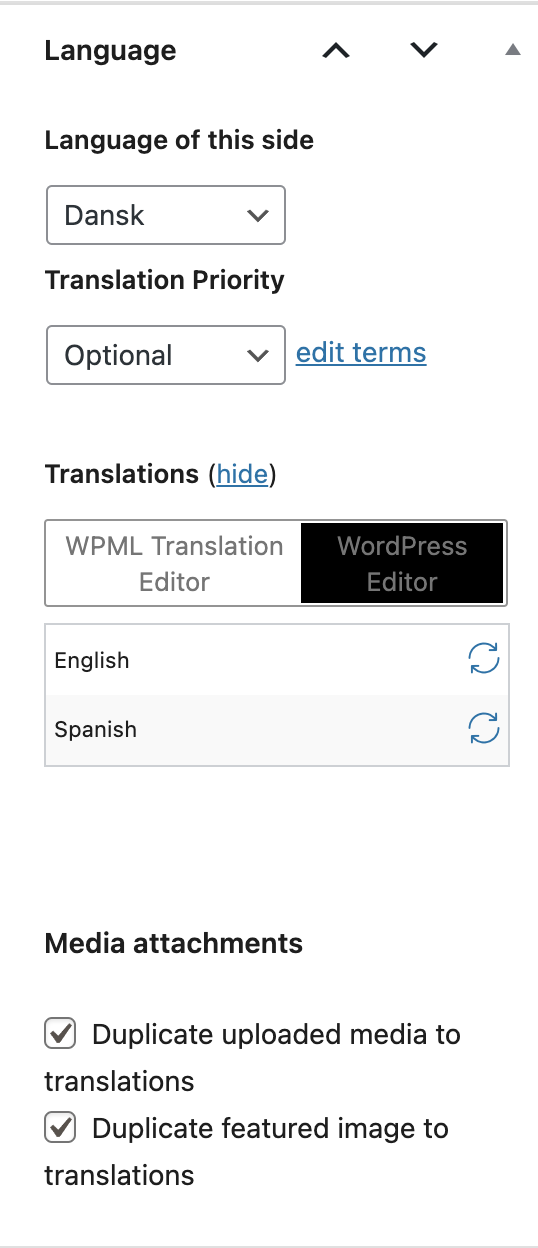Click the Language panel title
Viewport: 538px width, 1248px height.
point(110,51)
